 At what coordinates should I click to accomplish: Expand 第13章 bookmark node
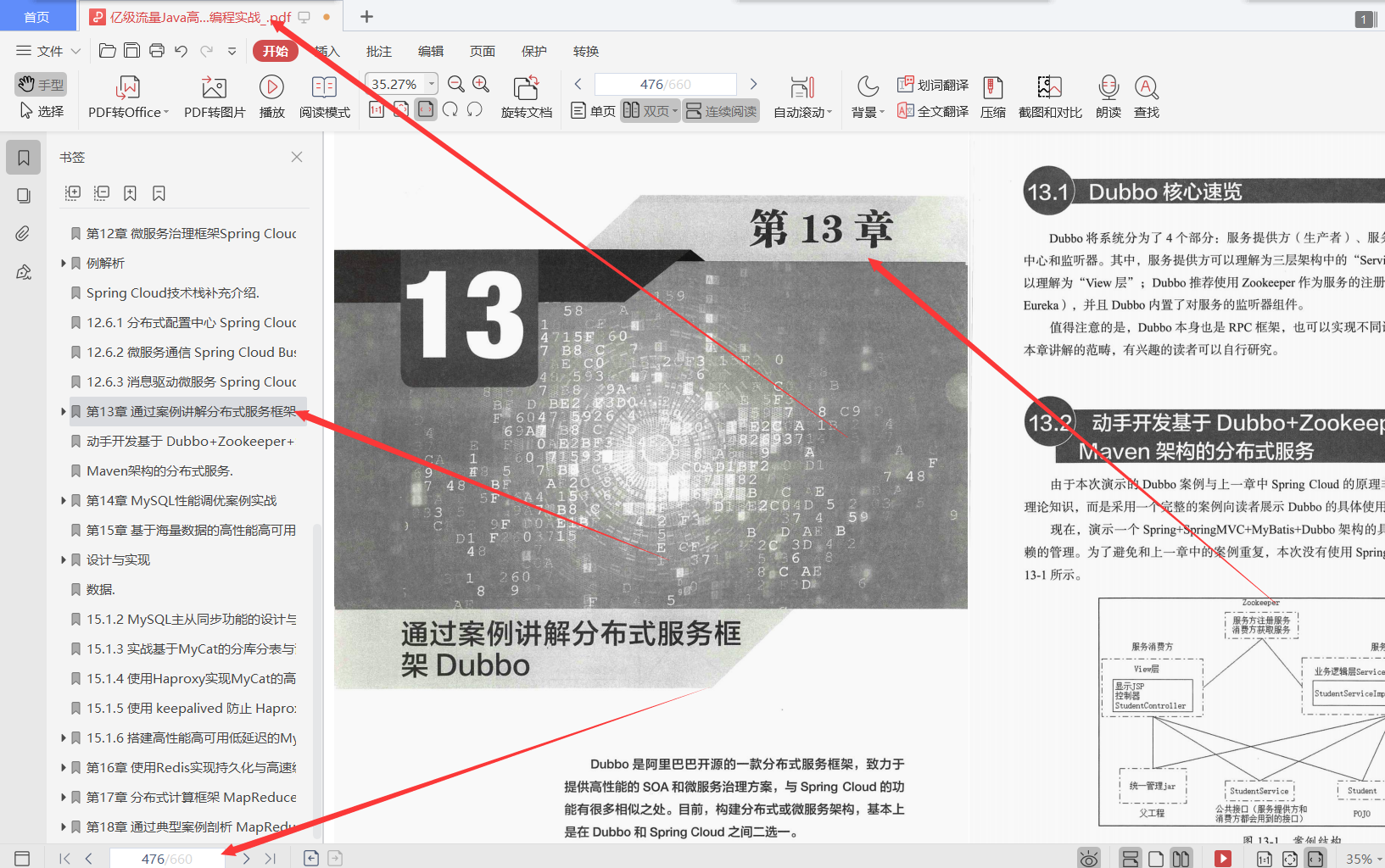tap(64, 412)
